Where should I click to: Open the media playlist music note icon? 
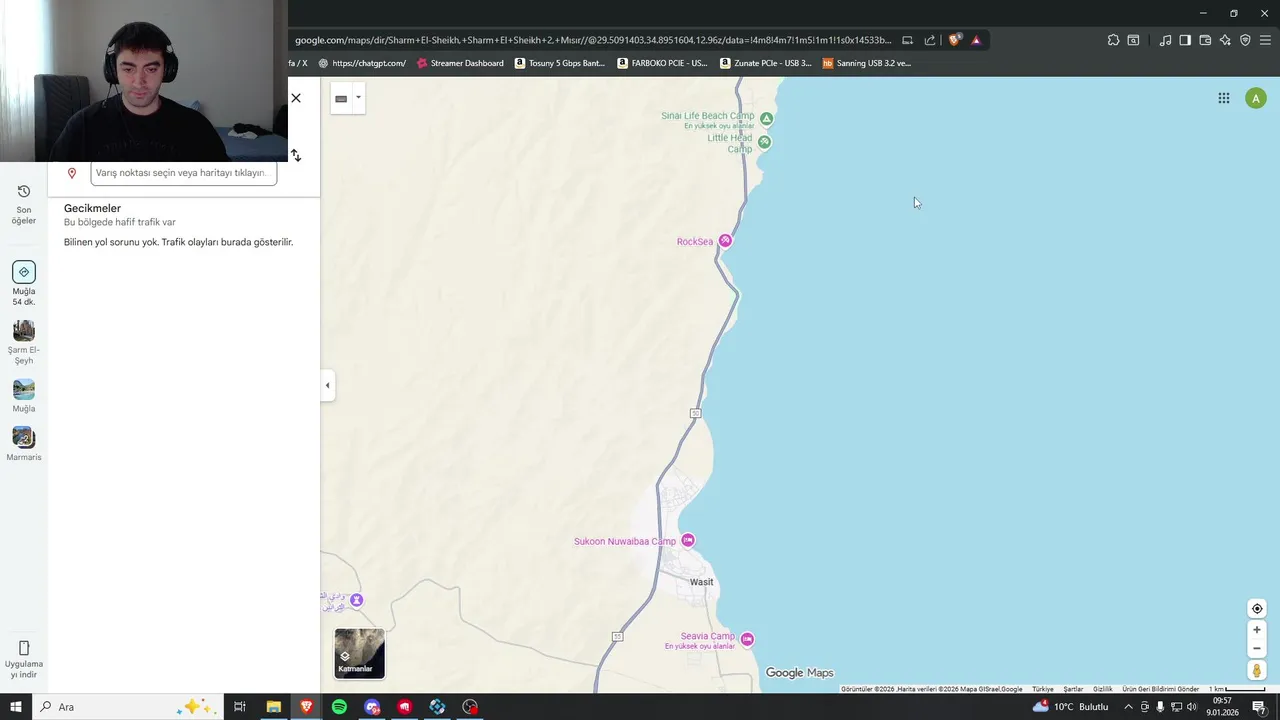[x=1165, y=40]
